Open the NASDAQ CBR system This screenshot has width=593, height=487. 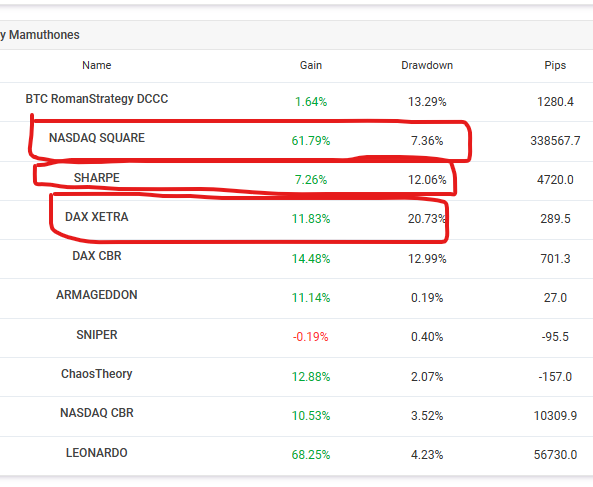(x=97, y=413)
